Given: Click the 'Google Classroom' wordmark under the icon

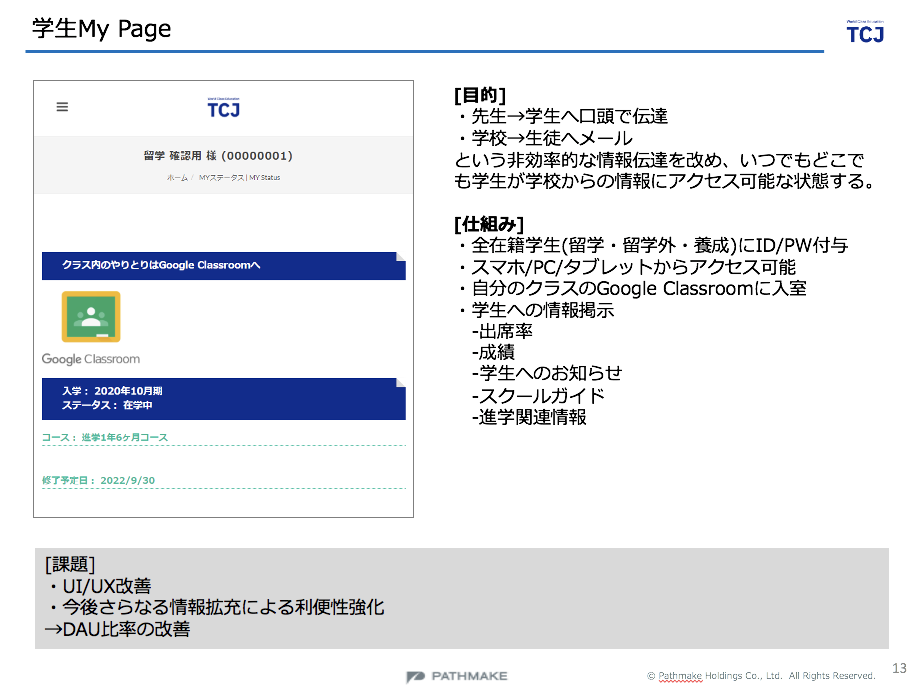Looking at the screenshot, I should pos(91,359).
